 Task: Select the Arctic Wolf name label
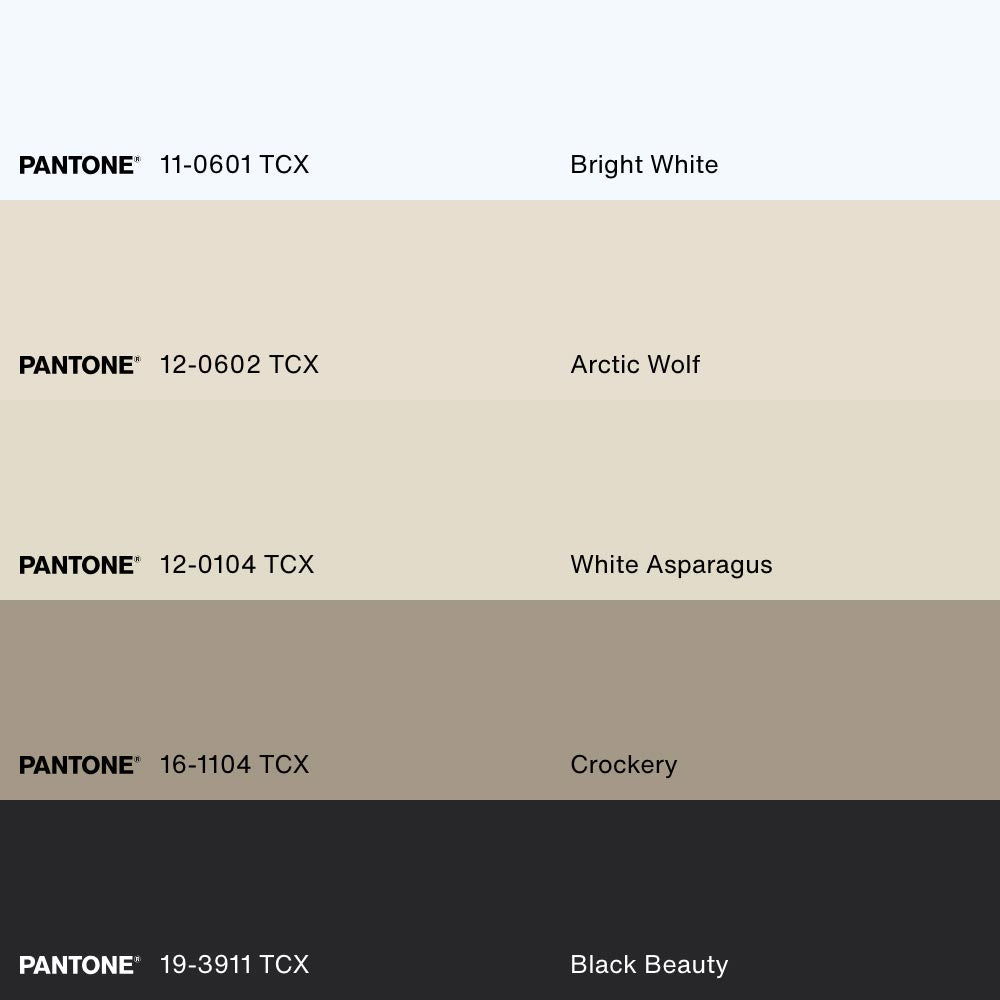coord(635,365)
